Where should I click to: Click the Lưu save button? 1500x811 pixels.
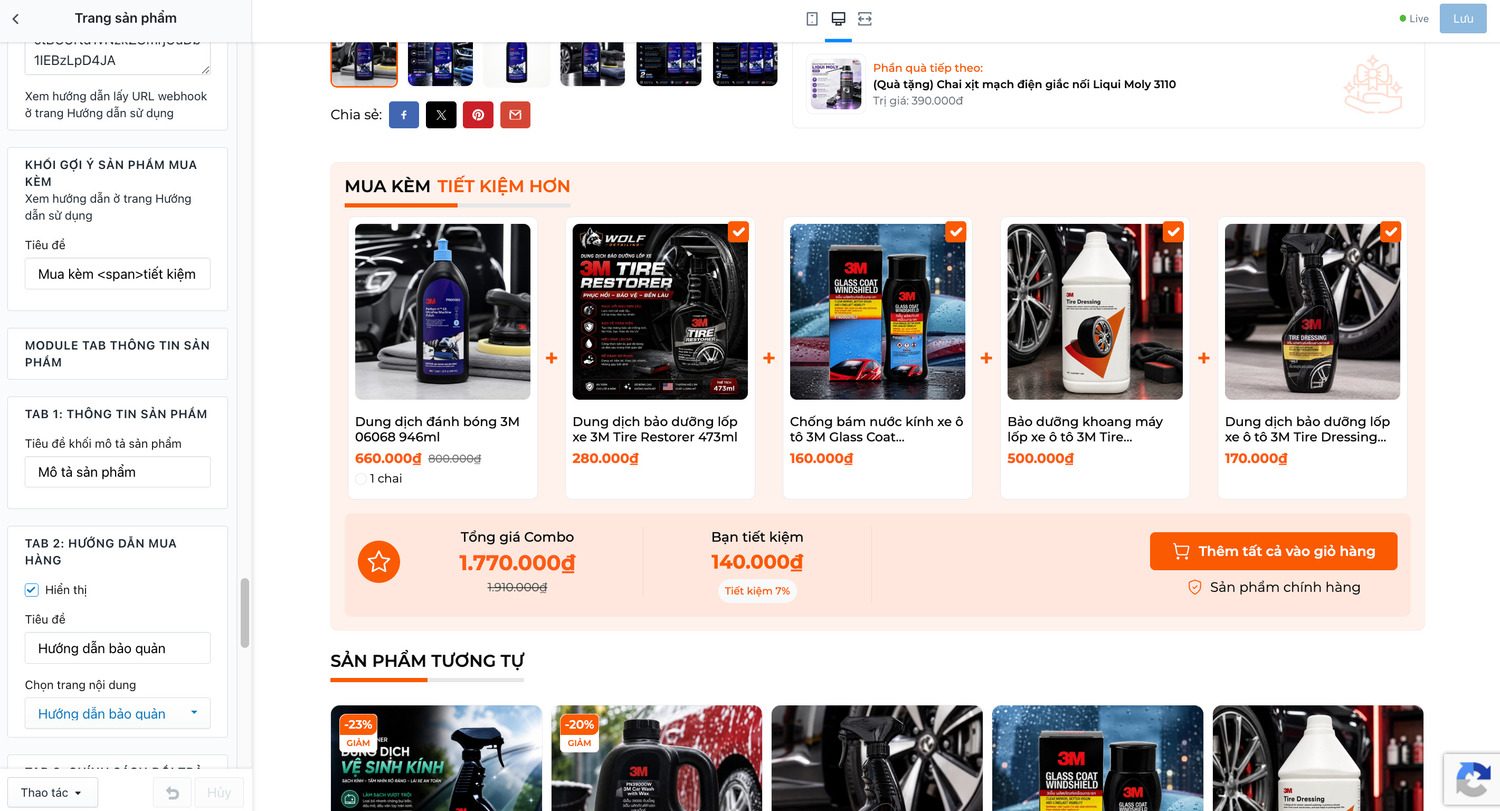tap(1463, 19)
